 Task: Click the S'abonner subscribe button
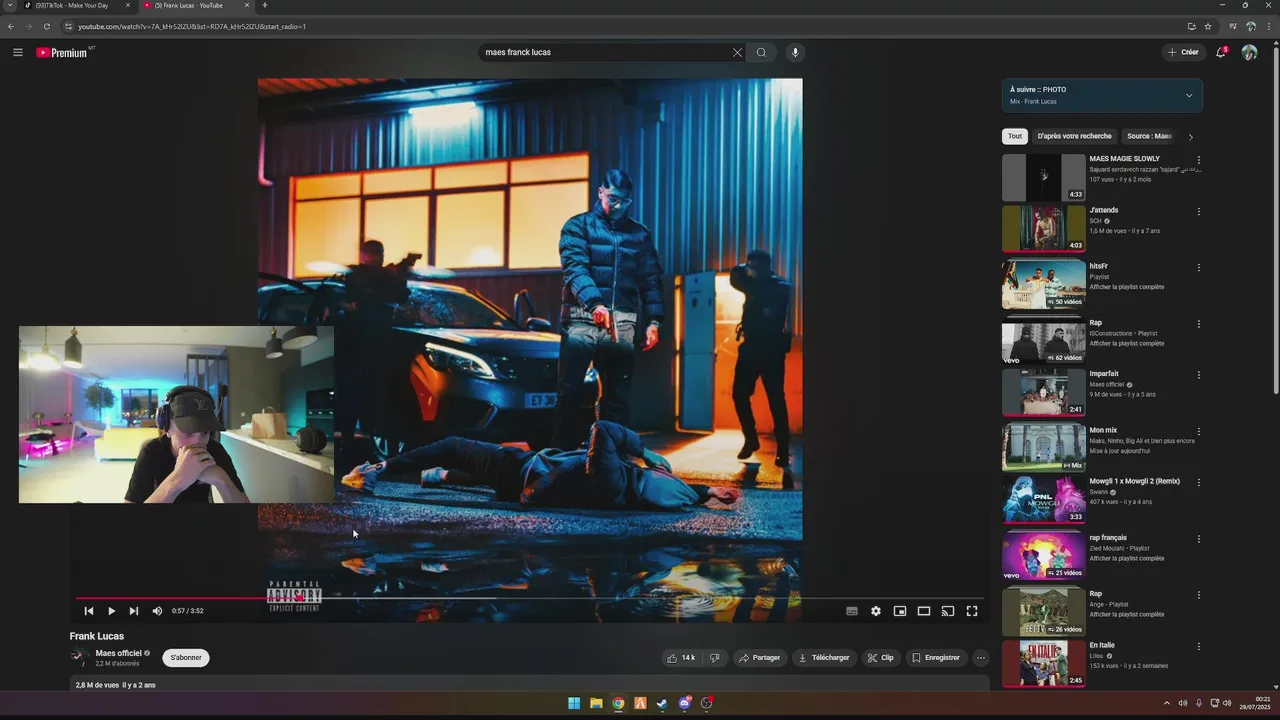(x=186, y=658)
